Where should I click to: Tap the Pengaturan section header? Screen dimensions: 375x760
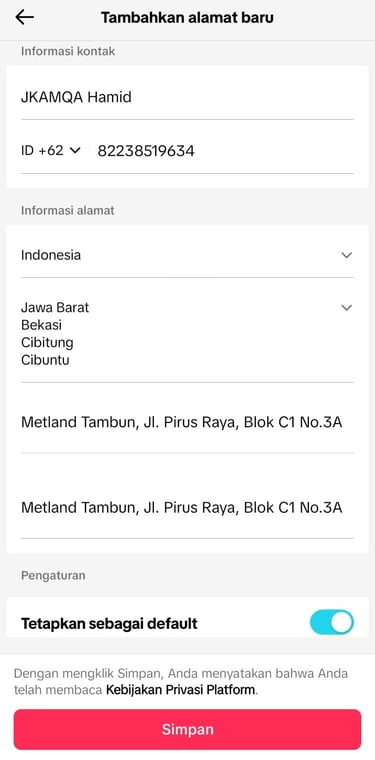[53, 575]
